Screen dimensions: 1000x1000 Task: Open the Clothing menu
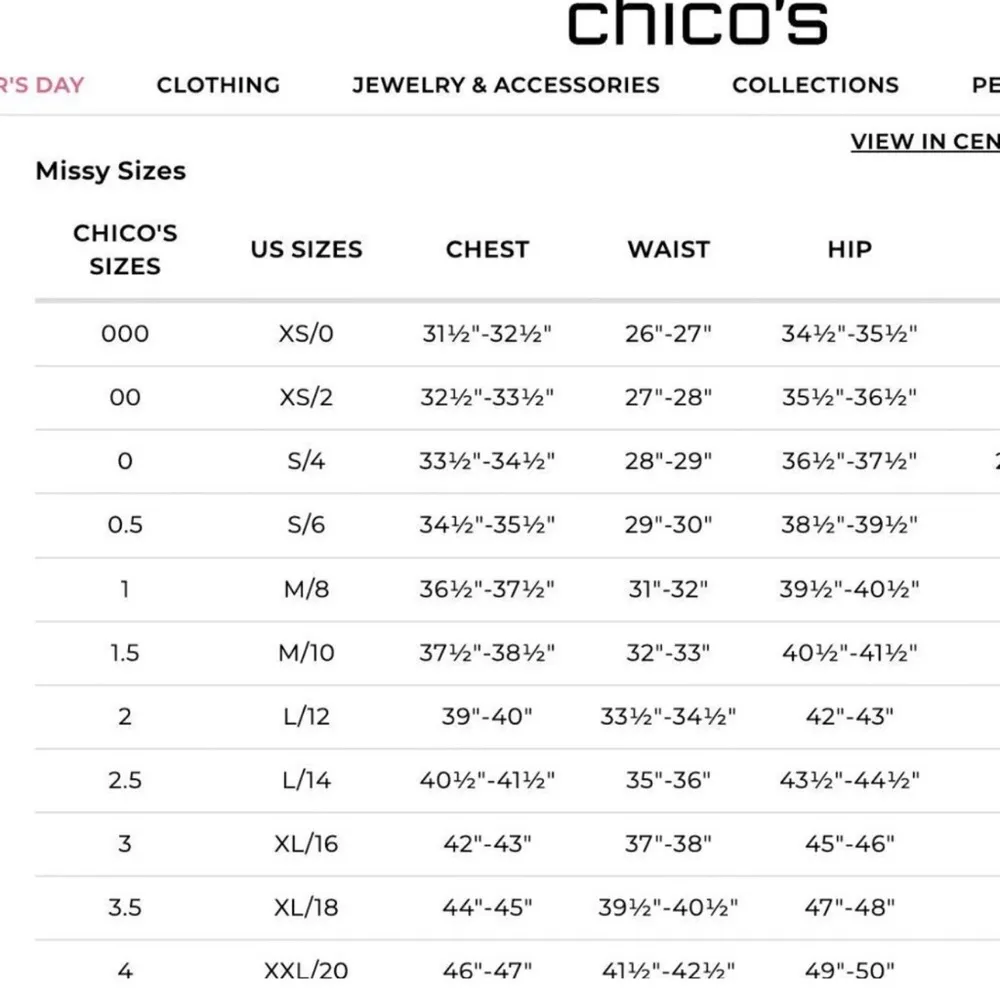218,85
